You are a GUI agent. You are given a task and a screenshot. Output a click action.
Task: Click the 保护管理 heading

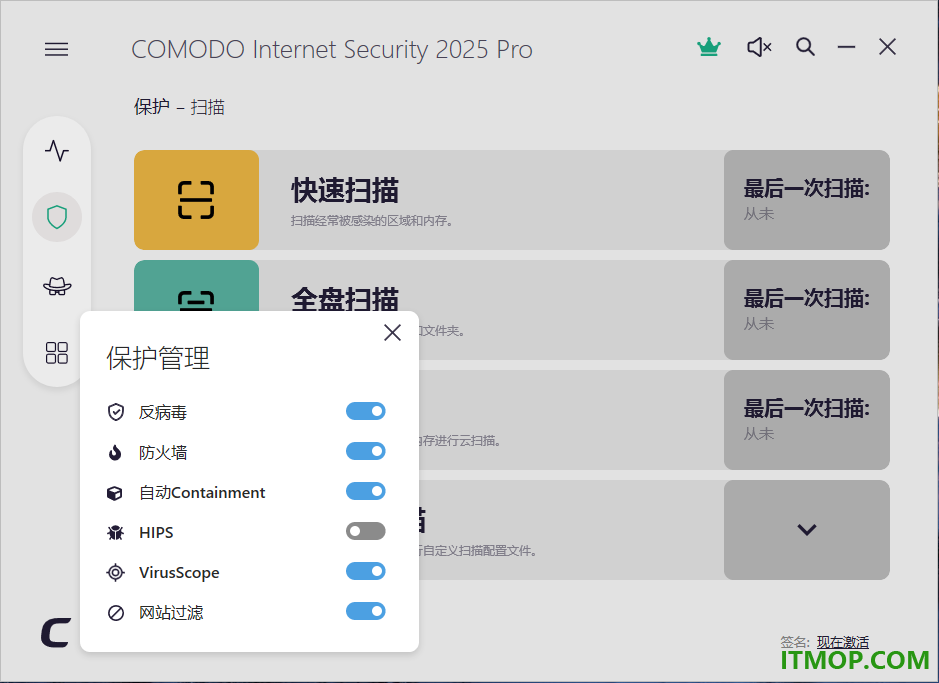click(x=158, y=359)
